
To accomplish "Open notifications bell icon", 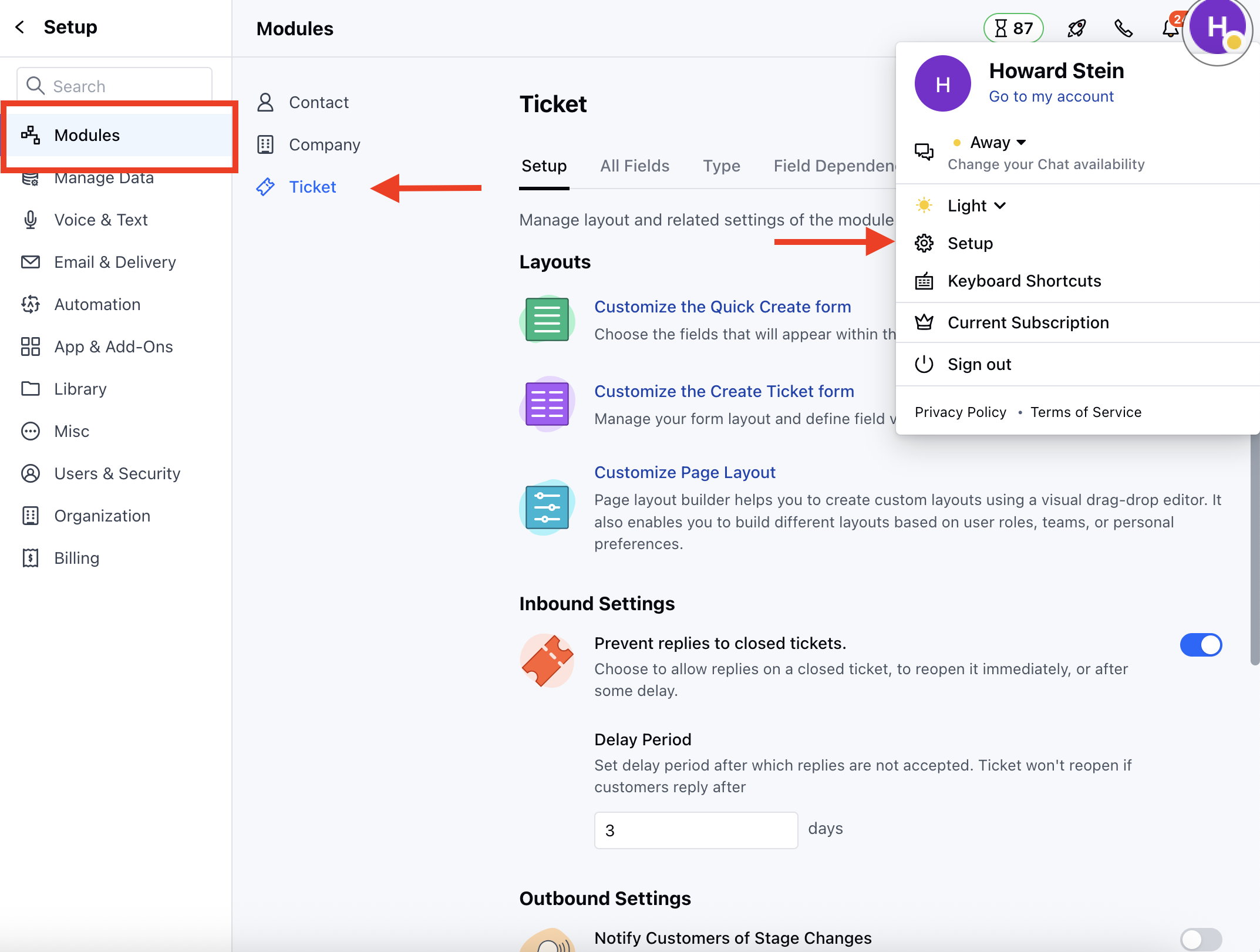I will (1170, 28).
